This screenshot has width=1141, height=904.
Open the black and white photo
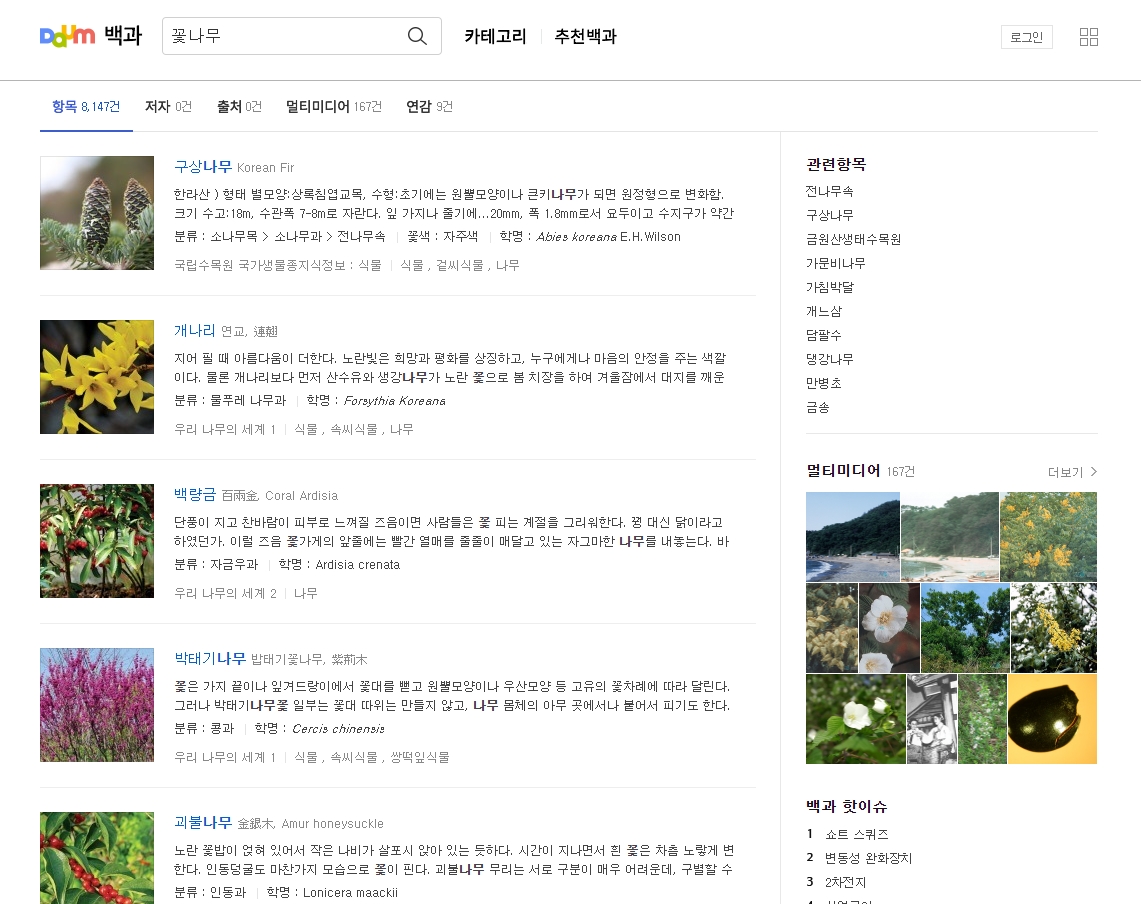pyautogui.click(x=932, y=719)
